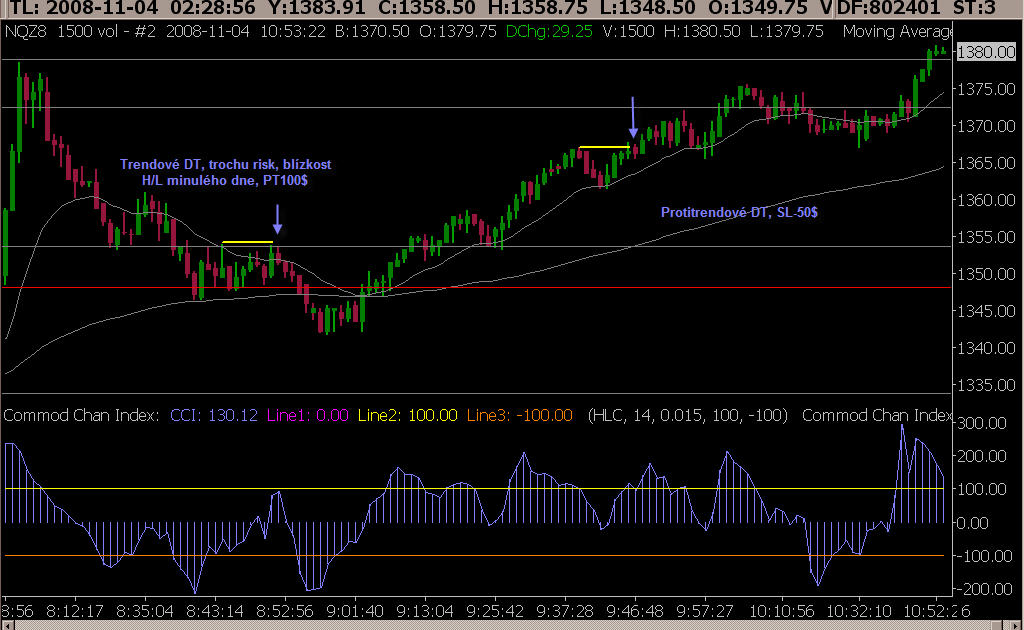Image resolution: width=1024 pixels, height=630 pixels.
Task: Click the 'ST:3' entry in the top bar
Action: [974, 8]
